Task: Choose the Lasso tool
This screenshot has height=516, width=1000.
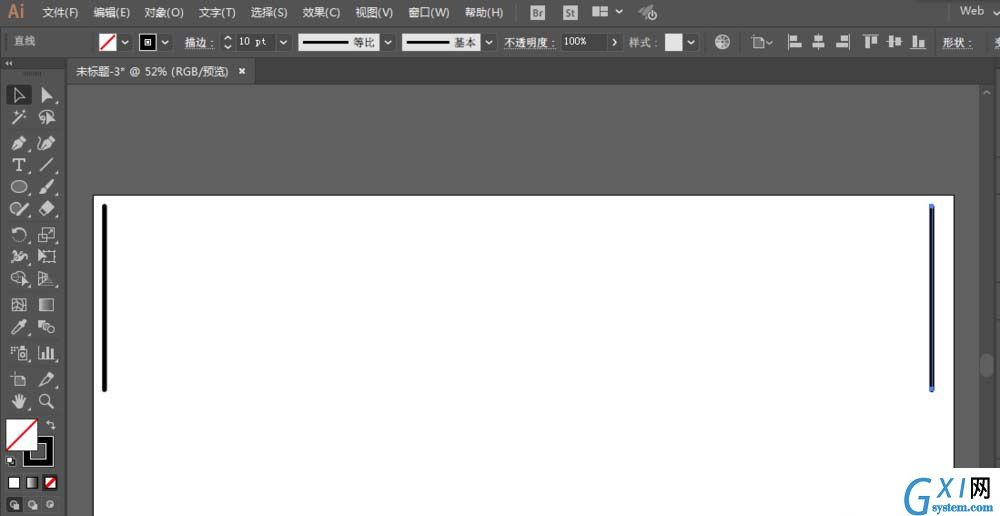Action: click(47, 117)
